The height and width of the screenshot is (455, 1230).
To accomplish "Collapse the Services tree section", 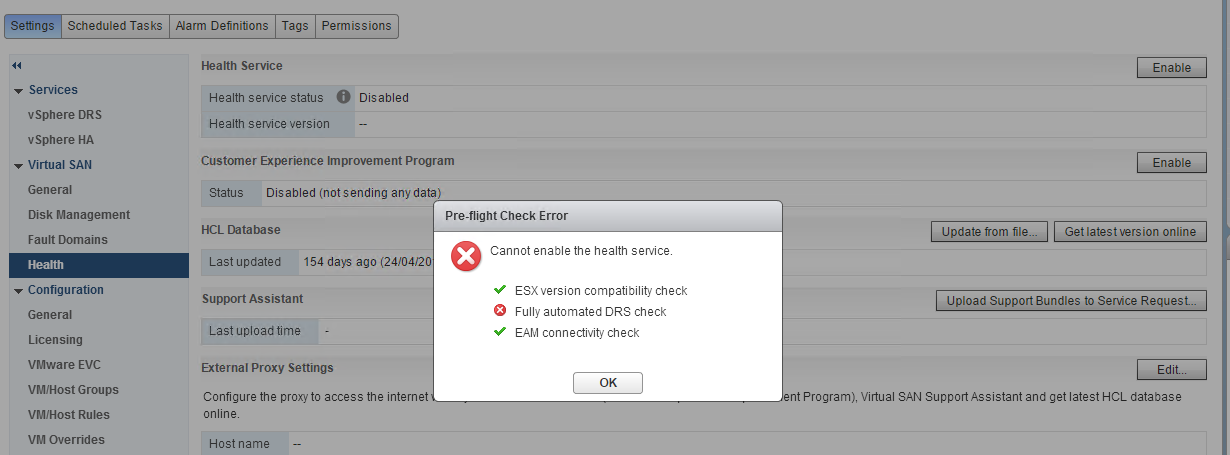I will [19, 91].
